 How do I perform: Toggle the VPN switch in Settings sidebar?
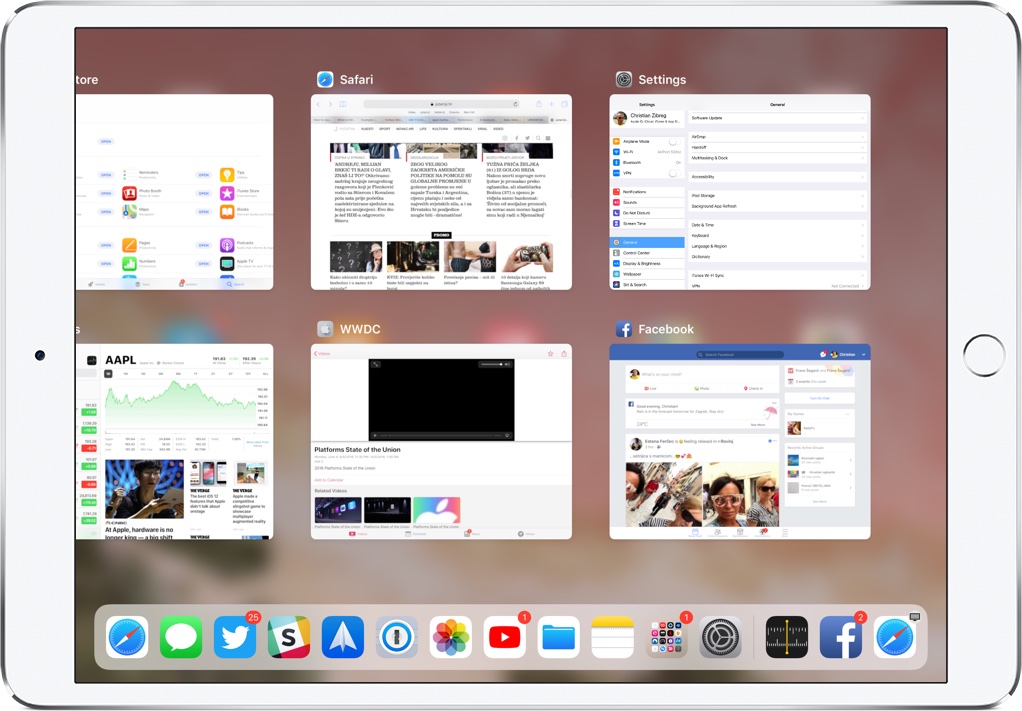675,173
